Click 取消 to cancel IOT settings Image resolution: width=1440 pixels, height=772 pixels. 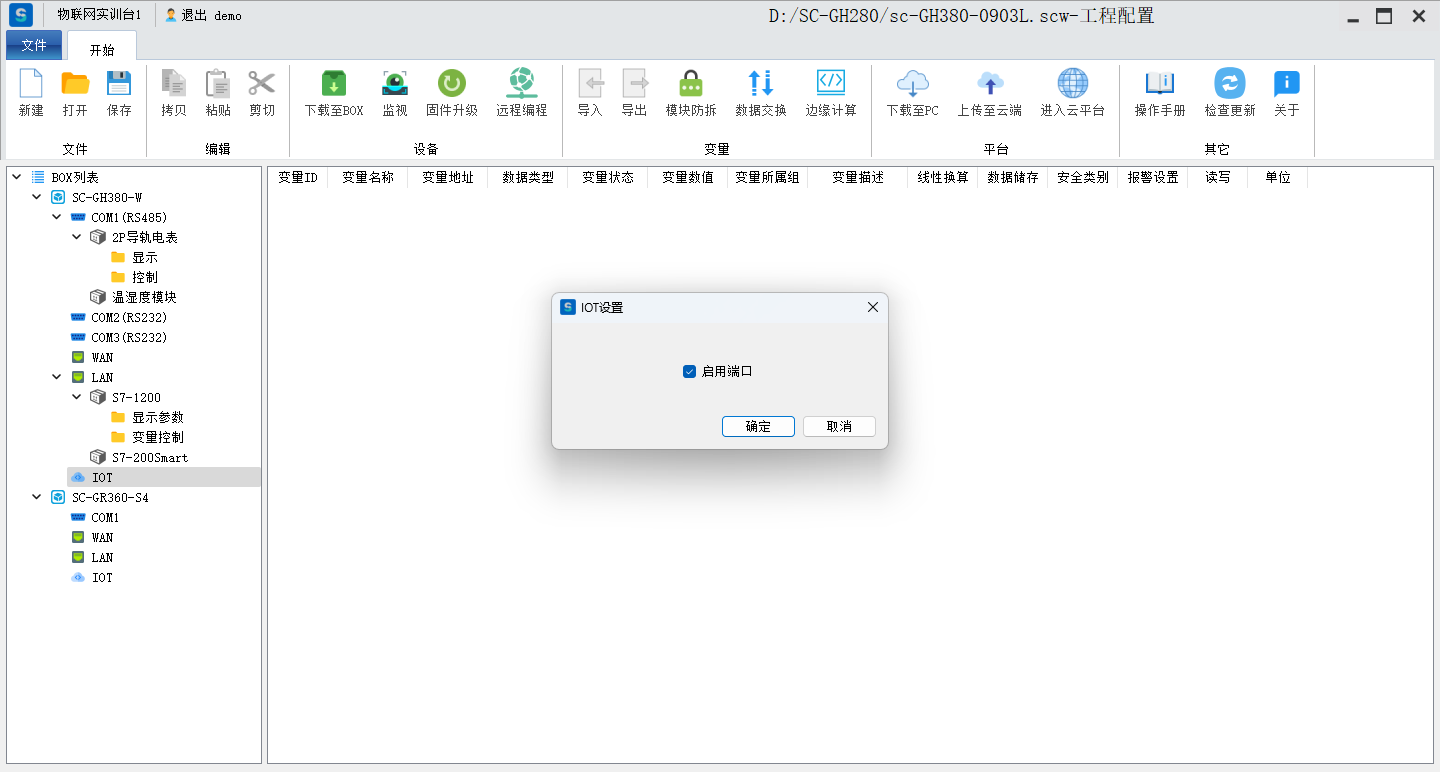click(839, 427)
